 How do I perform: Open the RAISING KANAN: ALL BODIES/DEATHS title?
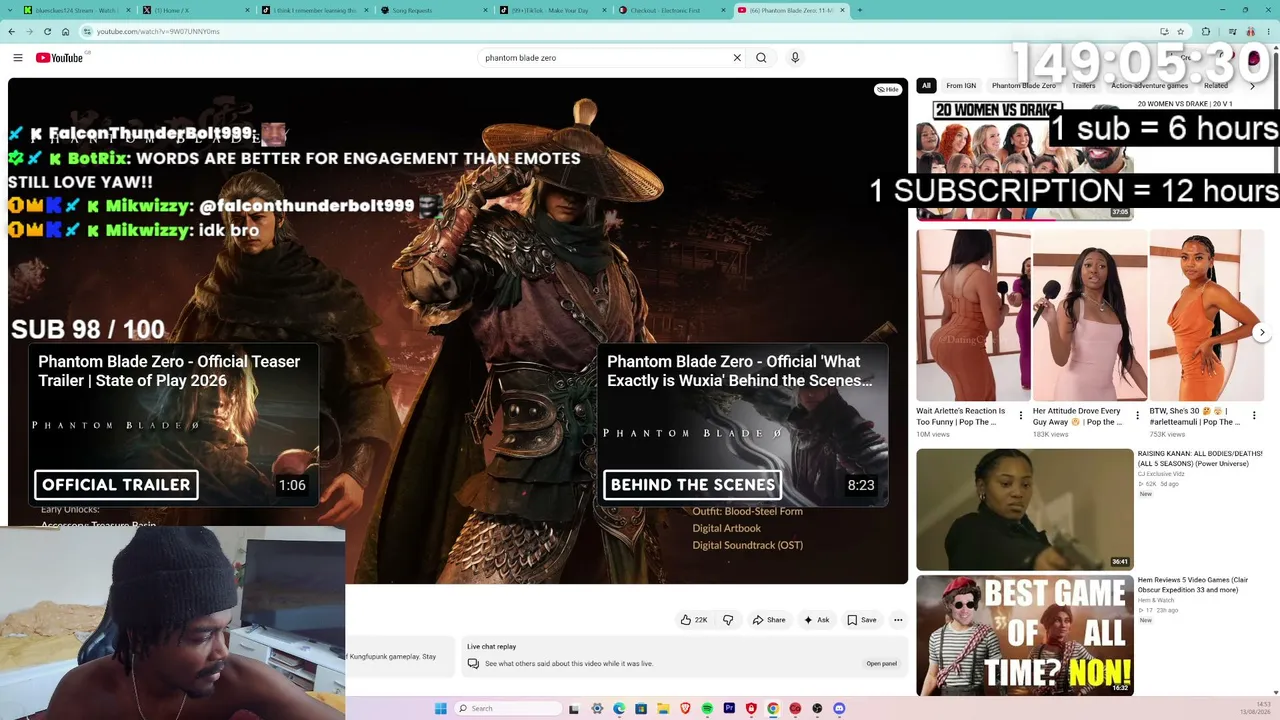(x=1200, y=459)
